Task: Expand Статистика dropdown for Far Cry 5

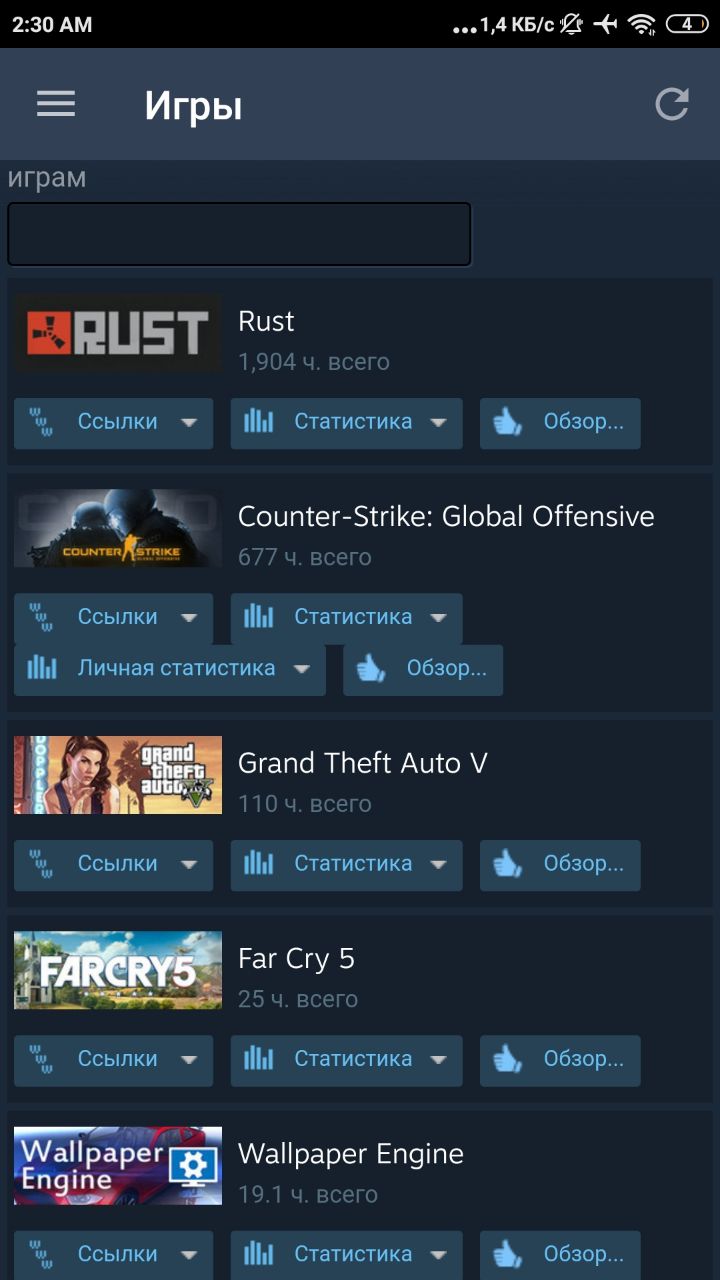Action: [438, 1060]
